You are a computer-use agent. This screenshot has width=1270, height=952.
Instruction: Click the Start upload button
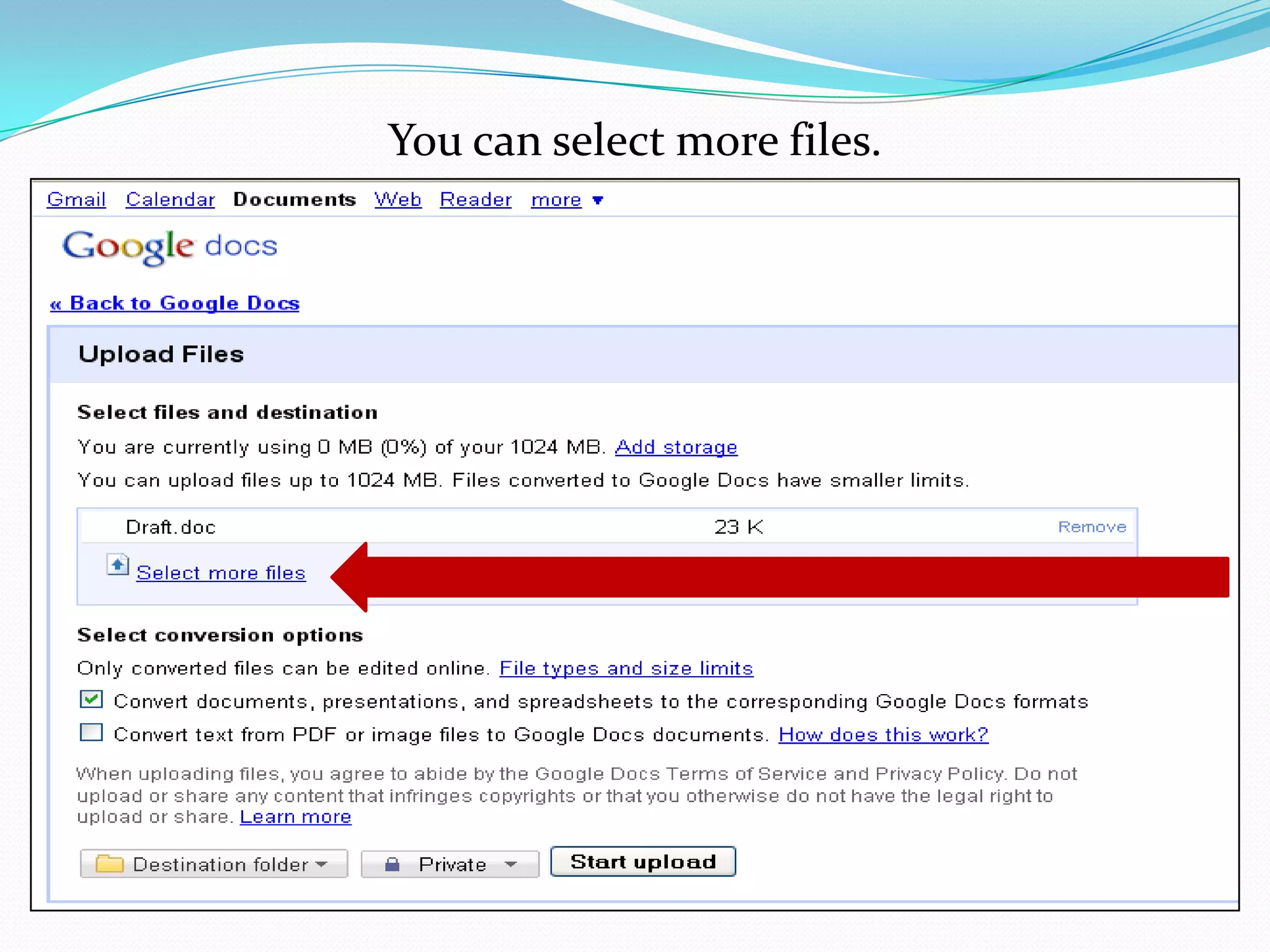pyautogui.click(x=643, y=862)
